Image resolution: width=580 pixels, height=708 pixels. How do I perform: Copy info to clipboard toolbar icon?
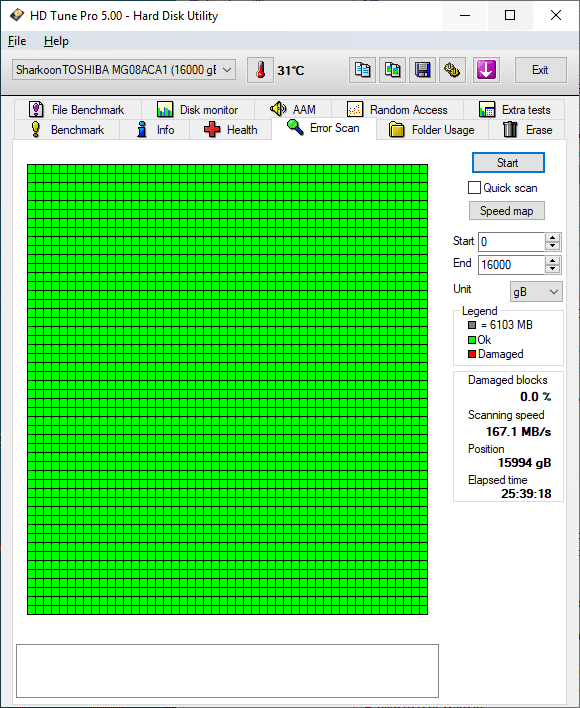point(362,70)
